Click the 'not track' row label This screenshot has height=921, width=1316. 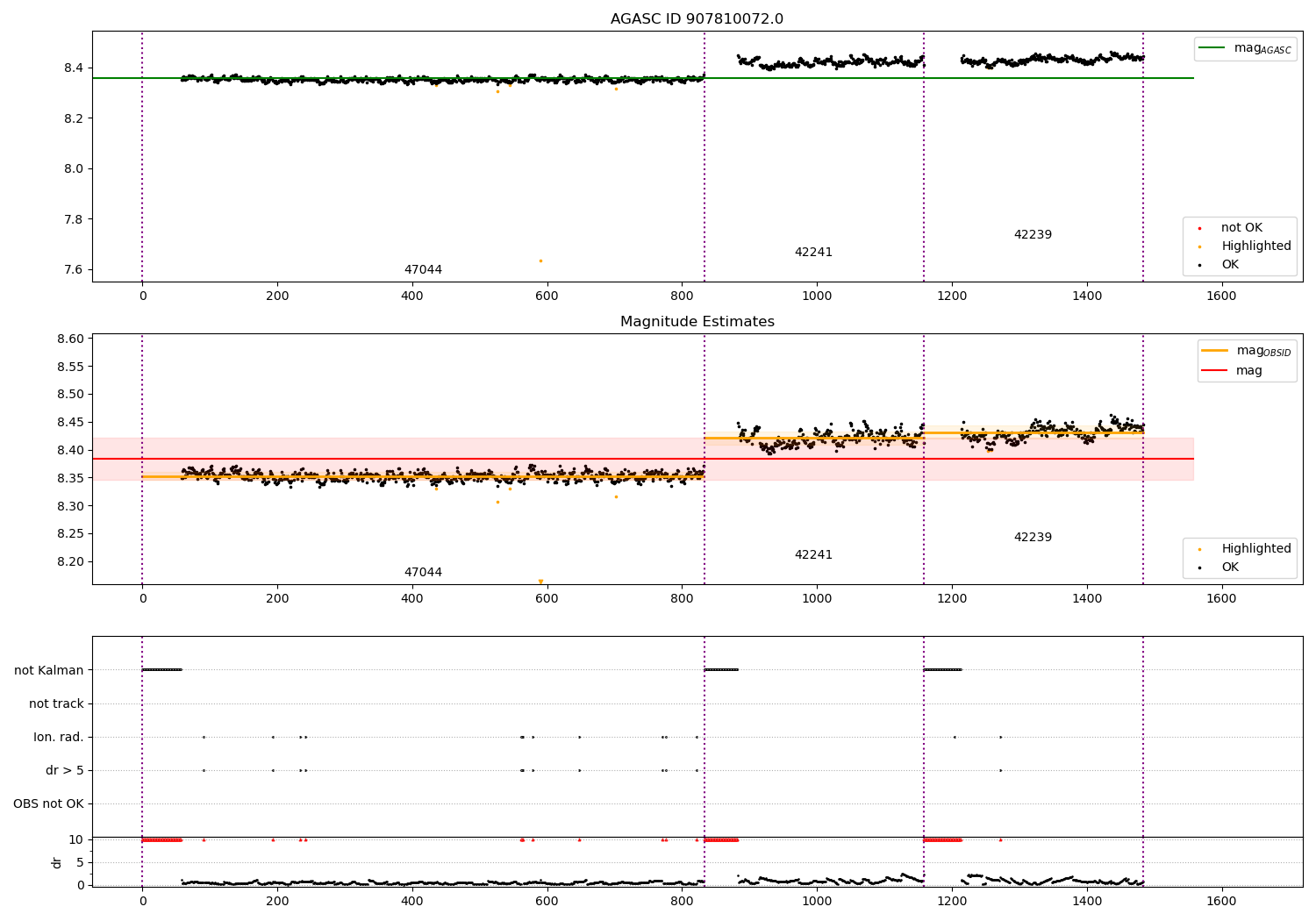coord(56,703)
